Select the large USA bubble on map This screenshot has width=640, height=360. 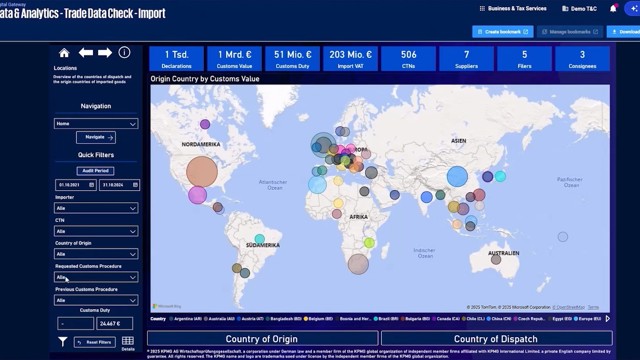(202, 171)
